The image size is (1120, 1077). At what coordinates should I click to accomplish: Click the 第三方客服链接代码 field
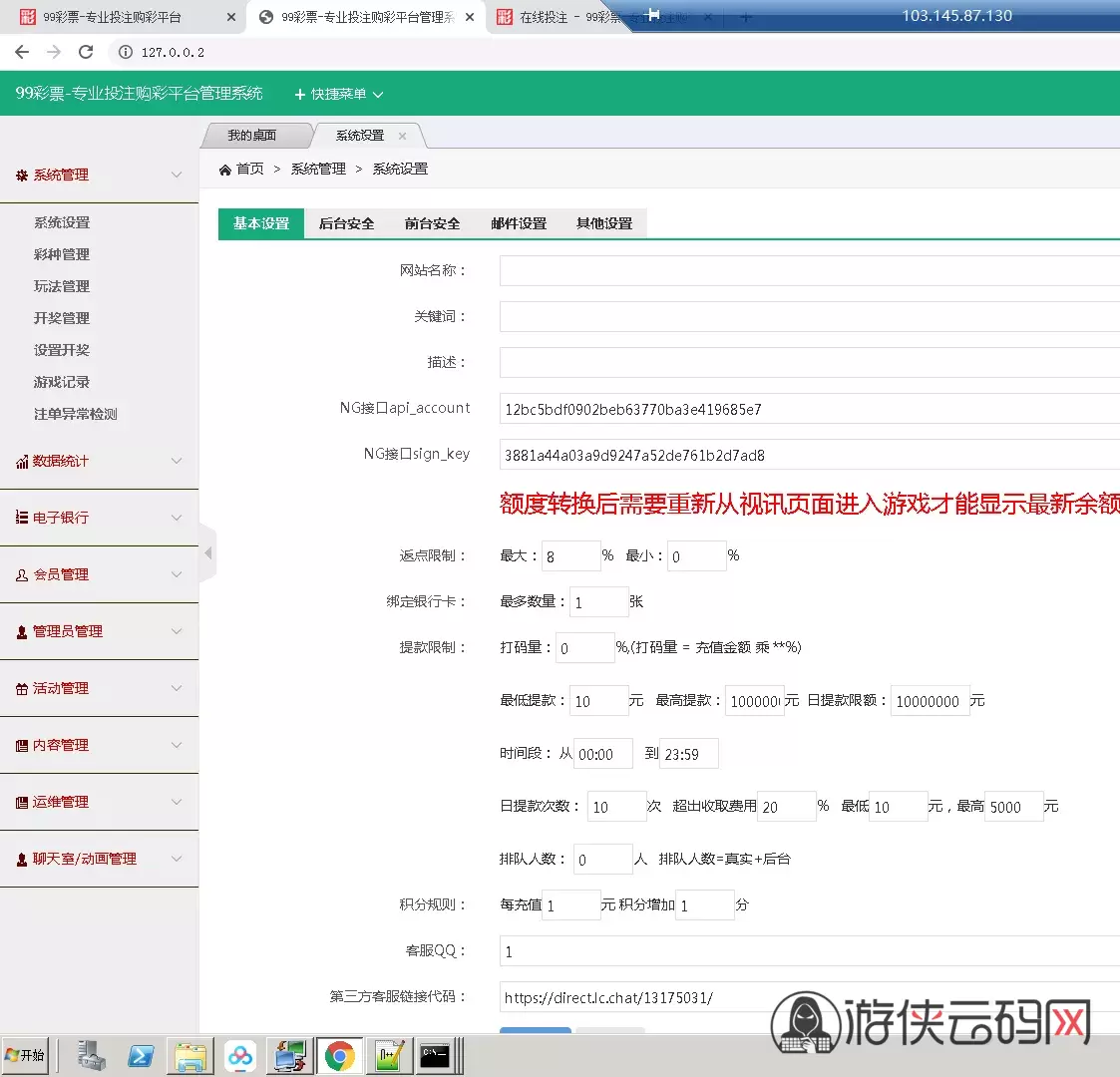click(809, 998)
